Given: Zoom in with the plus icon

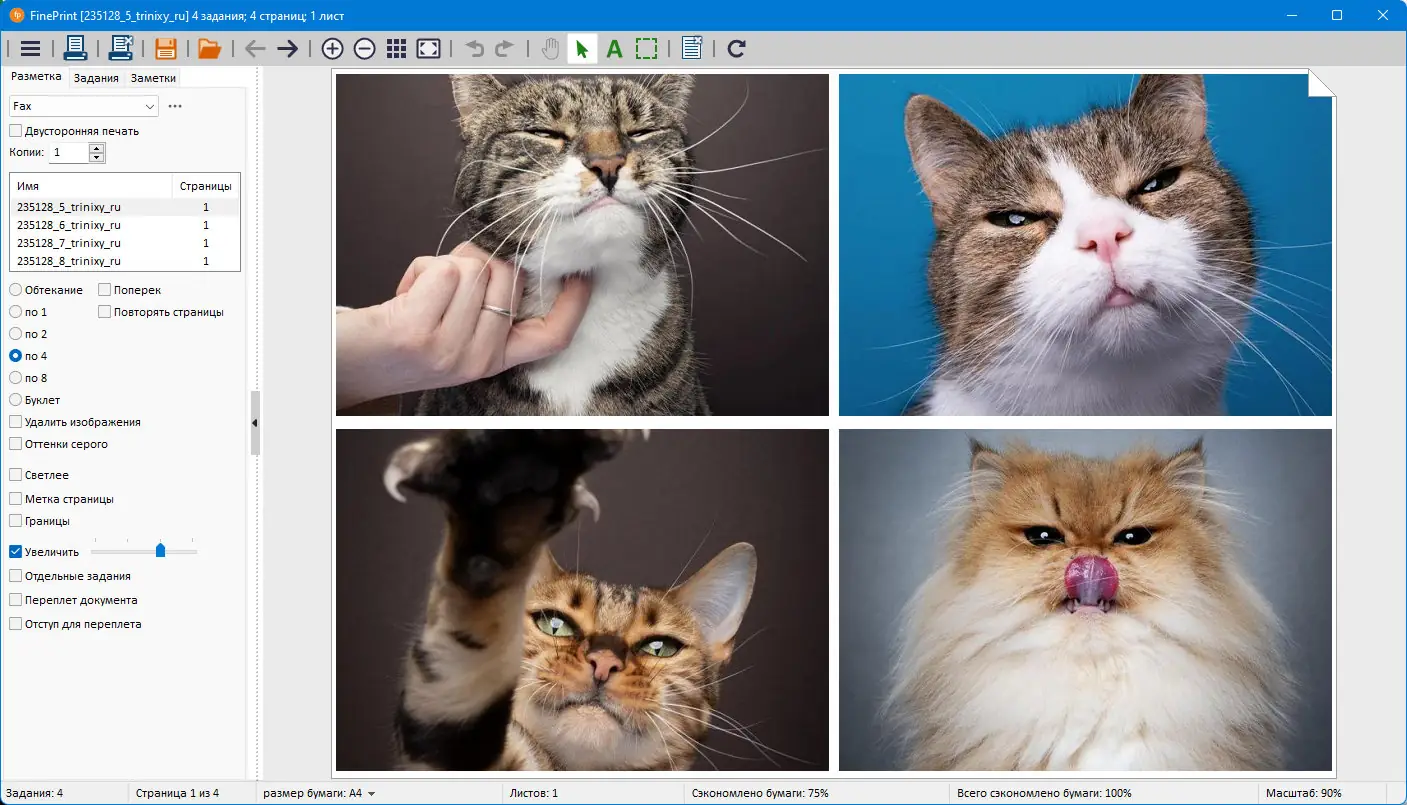Looking at the screenshot, I should [332, 48].
